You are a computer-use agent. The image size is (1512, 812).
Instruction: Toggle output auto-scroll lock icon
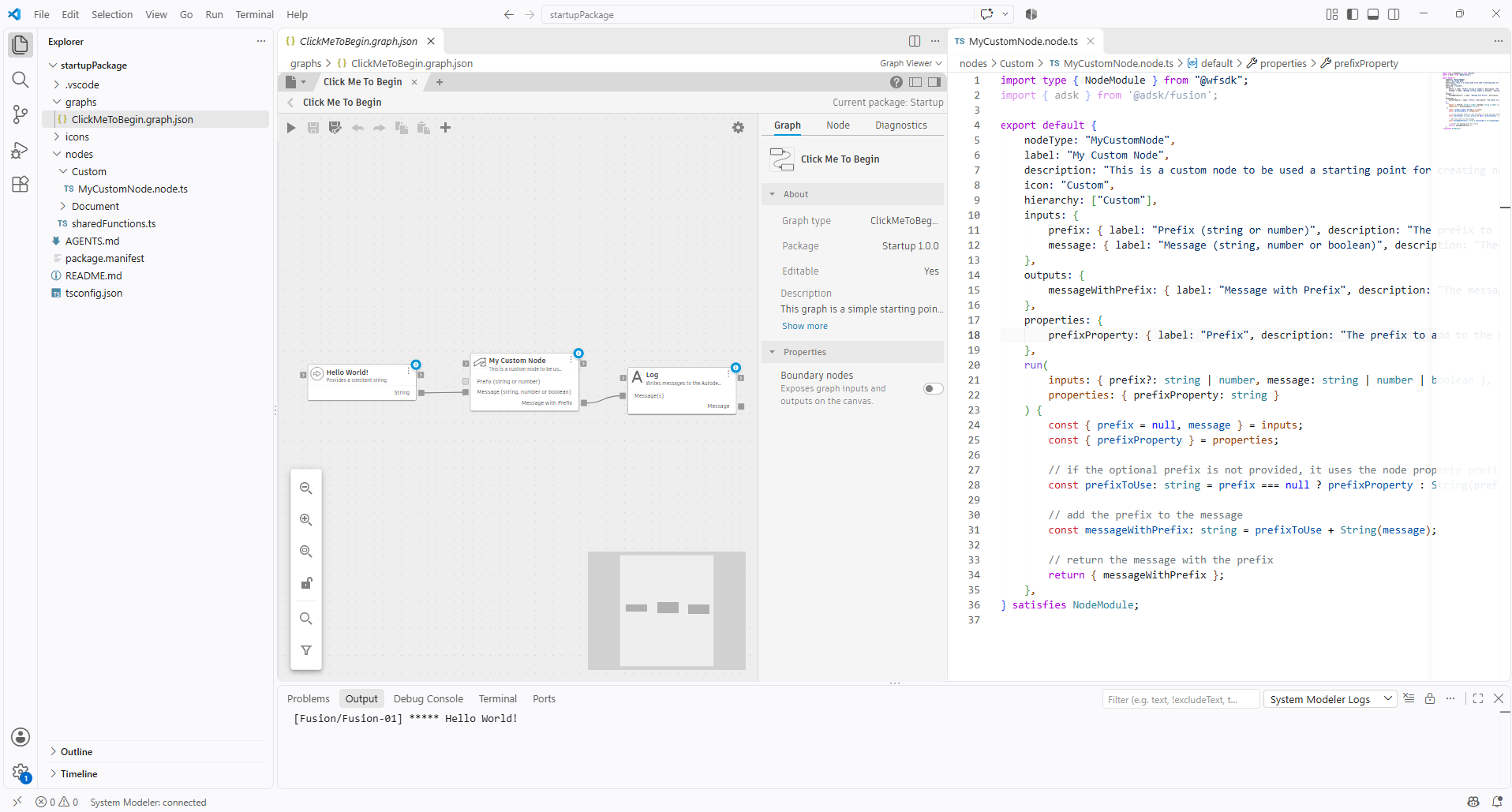click(x=1430, y=698)
